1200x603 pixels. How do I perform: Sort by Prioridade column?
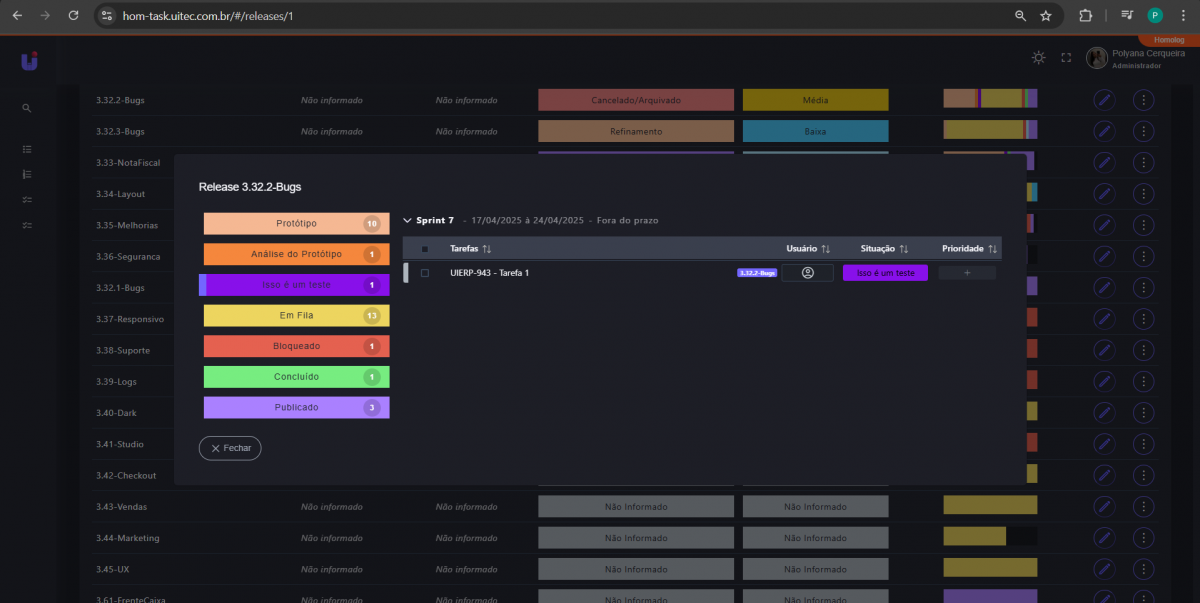point(992,249)
